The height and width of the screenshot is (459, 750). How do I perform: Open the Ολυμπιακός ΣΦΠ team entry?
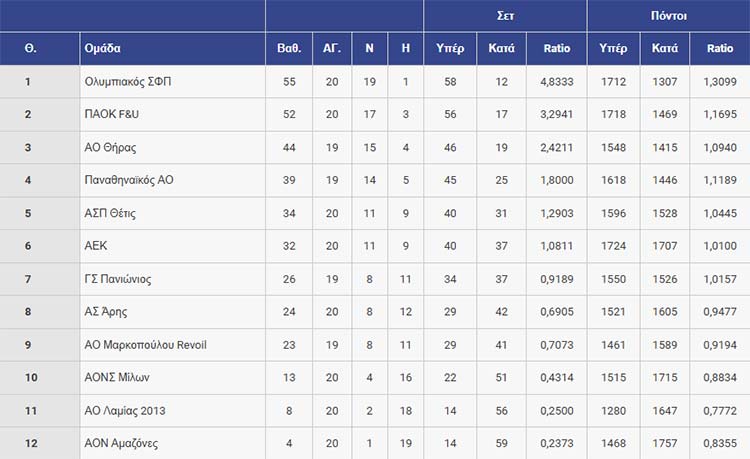tap(128, 82)
